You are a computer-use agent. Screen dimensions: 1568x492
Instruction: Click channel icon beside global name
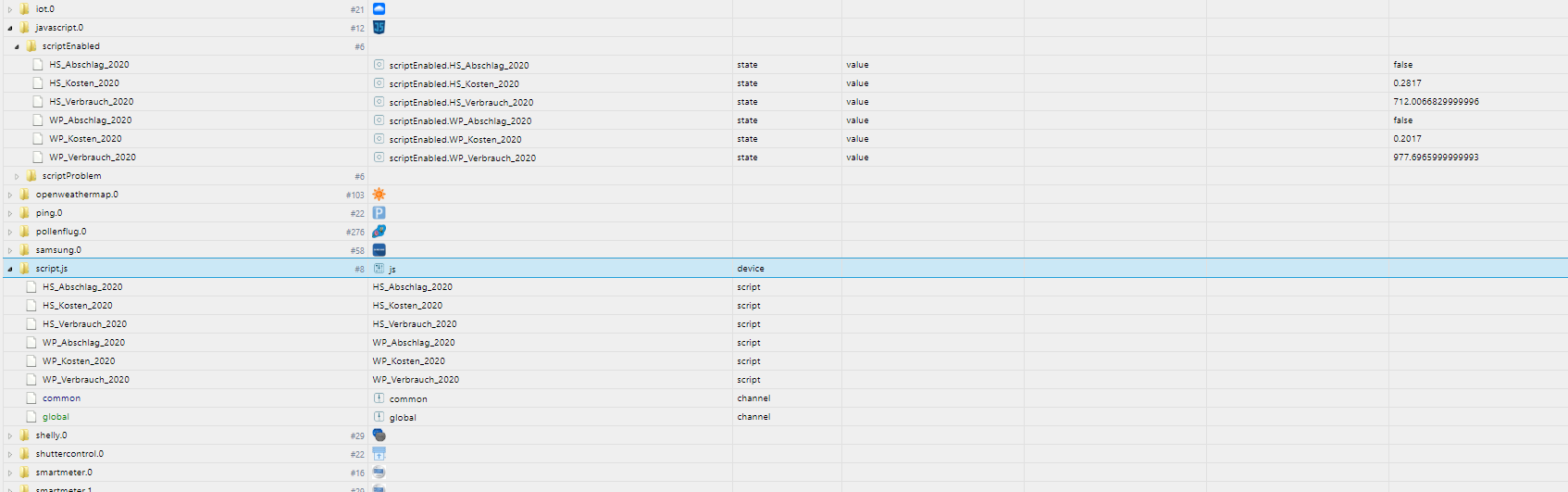tap(379, 417)
